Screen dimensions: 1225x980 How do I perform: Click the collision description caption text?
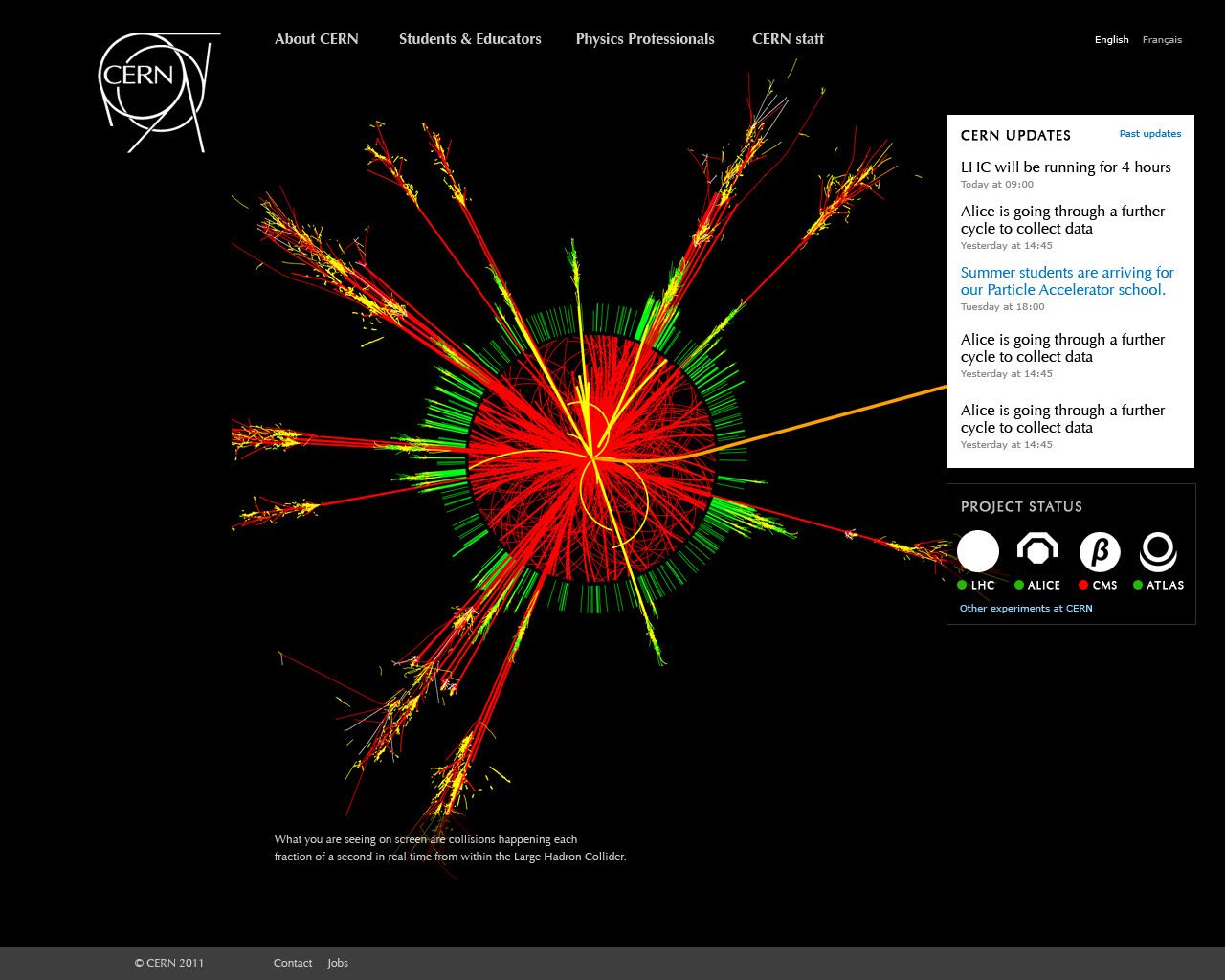point(450,848)
